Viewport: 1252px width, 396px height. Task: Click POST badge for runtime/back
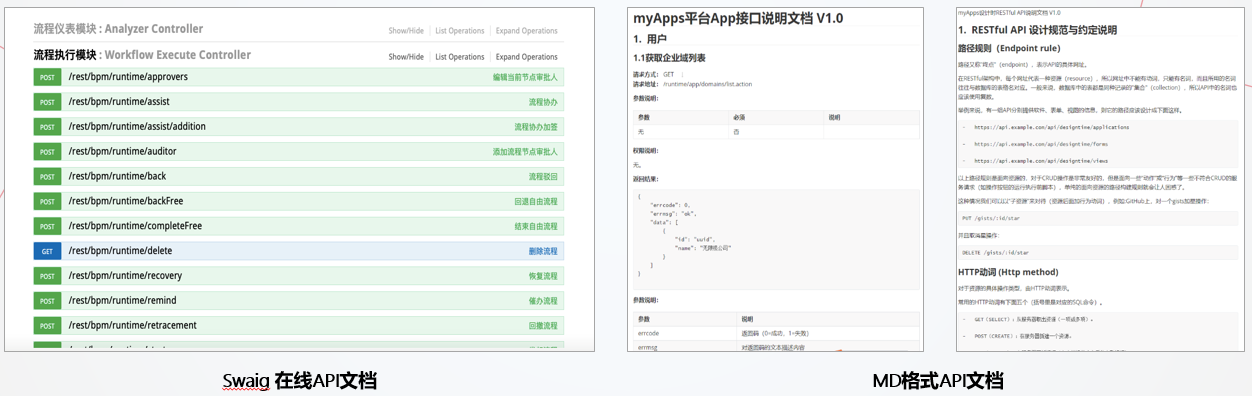47,177
